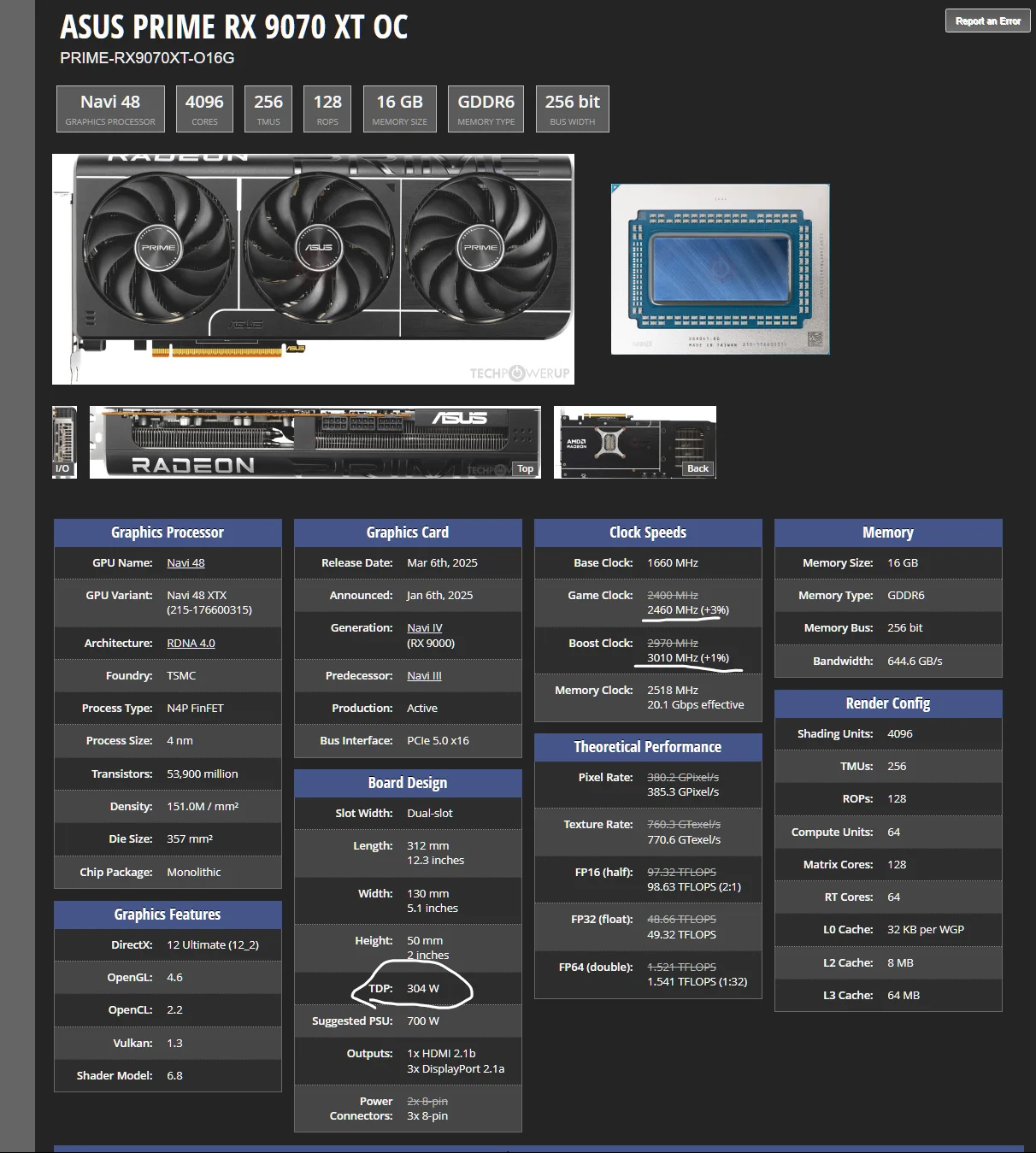Select the Base Clock value 1660 MHz
The height and width of the screenshot is (1153, 1036).
[673, 562]
